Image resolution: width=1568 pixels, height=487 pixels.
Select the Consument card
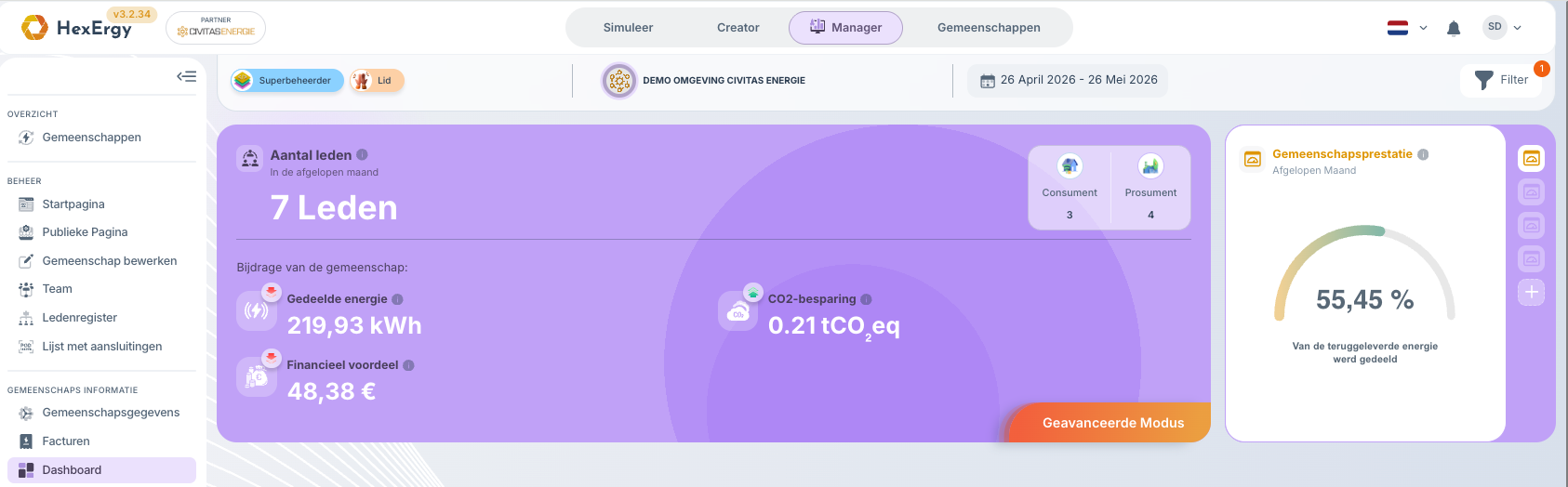[1070, 188]
